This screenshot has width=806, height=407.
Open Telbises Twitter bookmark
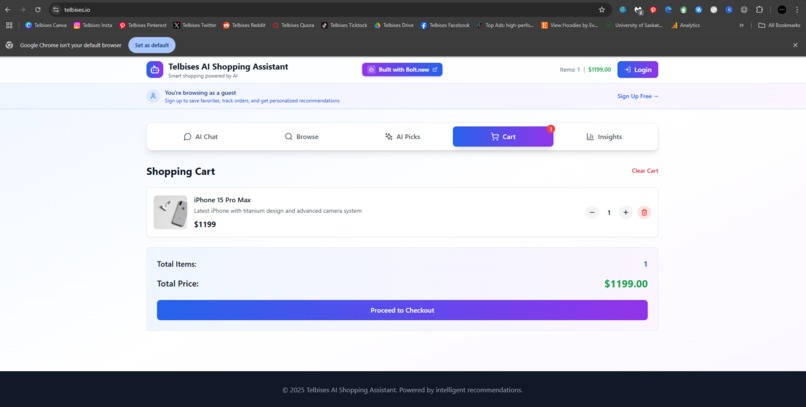(195, 25)
